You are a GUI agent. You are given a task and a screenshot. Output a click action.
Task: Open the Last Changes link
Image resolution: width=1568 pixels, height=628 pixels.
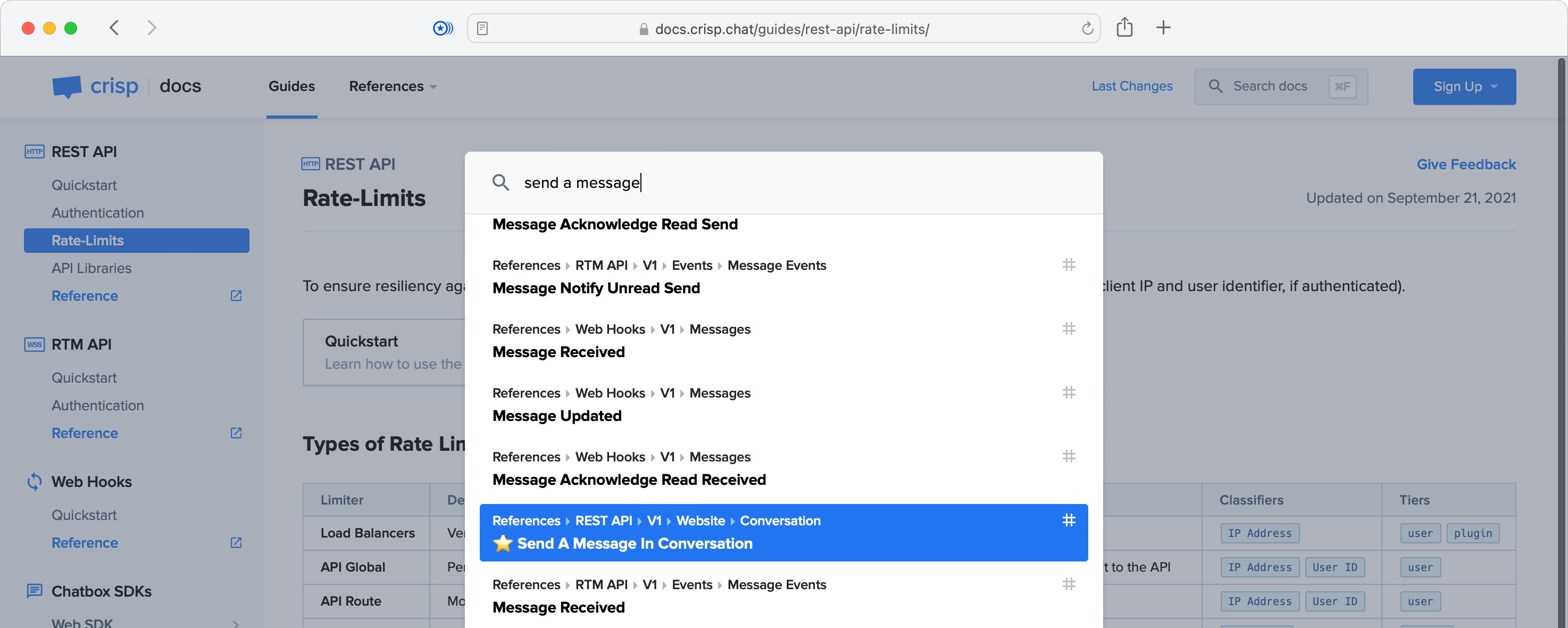click(x=1131, y=87)
